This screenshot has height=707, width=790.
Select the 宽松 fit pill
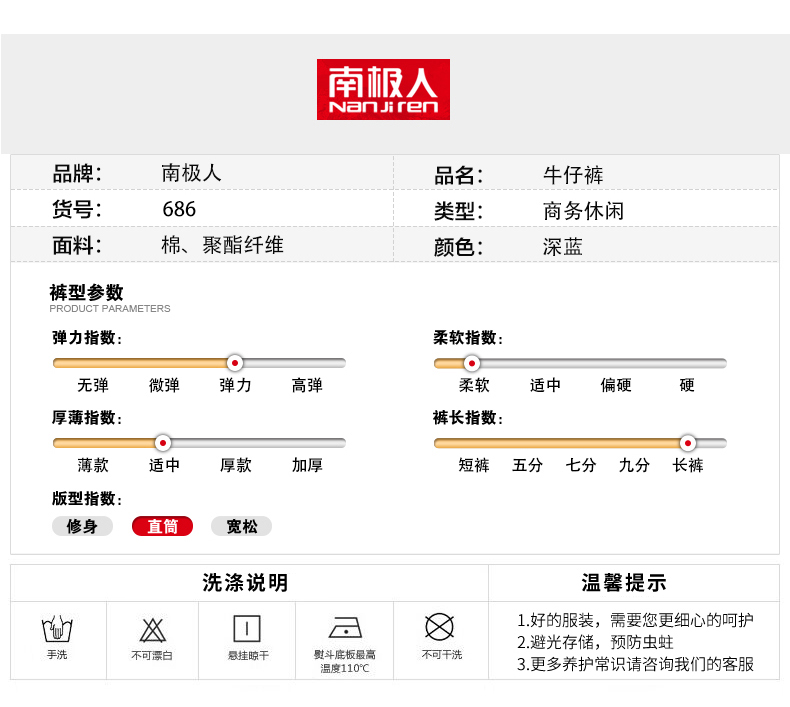(x=241, y=526)
